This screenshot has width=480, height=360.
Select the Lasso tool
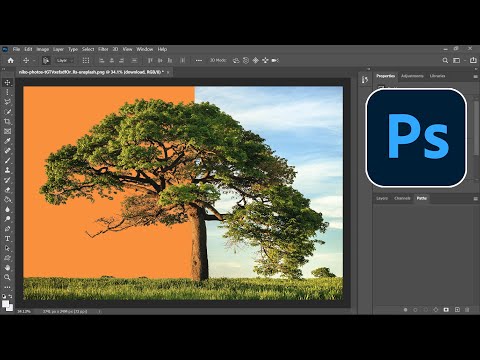(x=7, y=102)
